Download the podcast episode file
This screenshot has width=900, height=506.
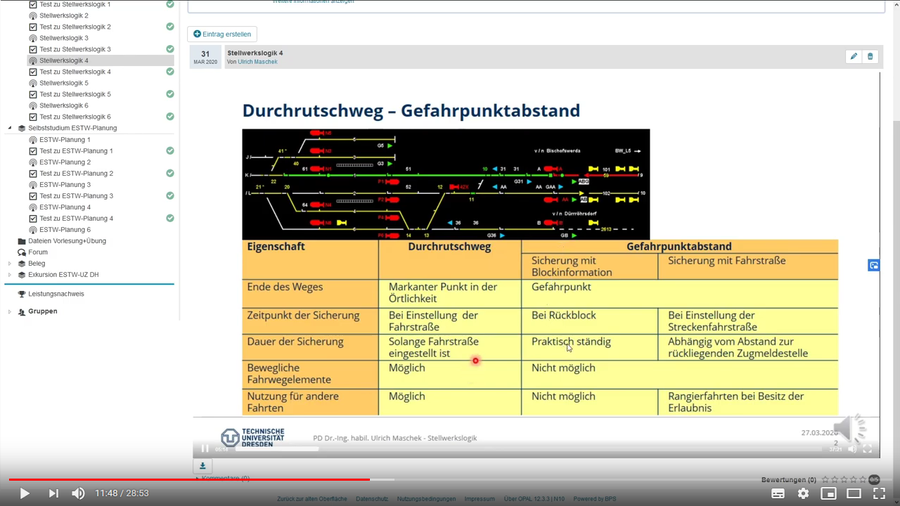(x=203, y=466)
